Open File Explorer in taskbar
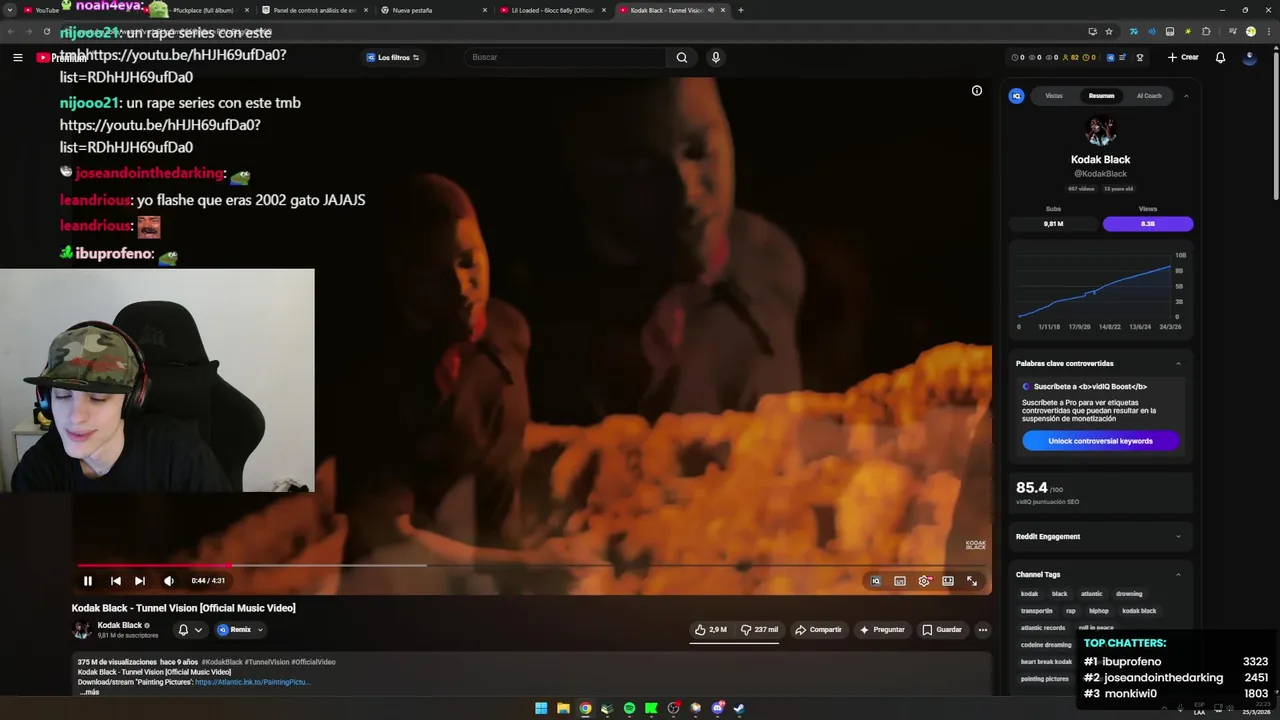Screen dimensions: 1280x720 [563, 708]
